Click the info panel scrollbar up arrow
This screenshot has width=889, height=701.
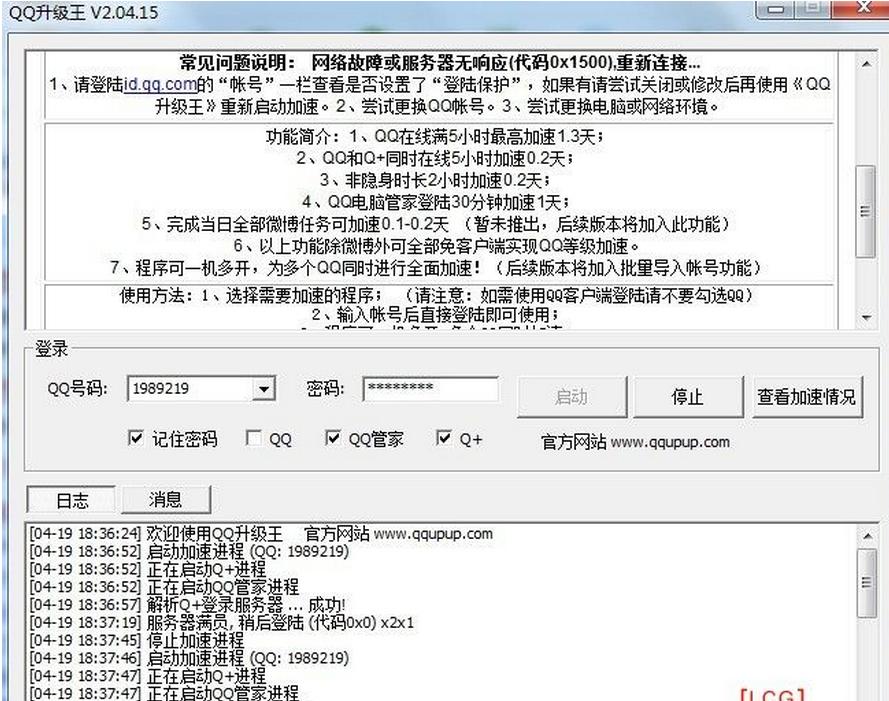pos(866,64)
